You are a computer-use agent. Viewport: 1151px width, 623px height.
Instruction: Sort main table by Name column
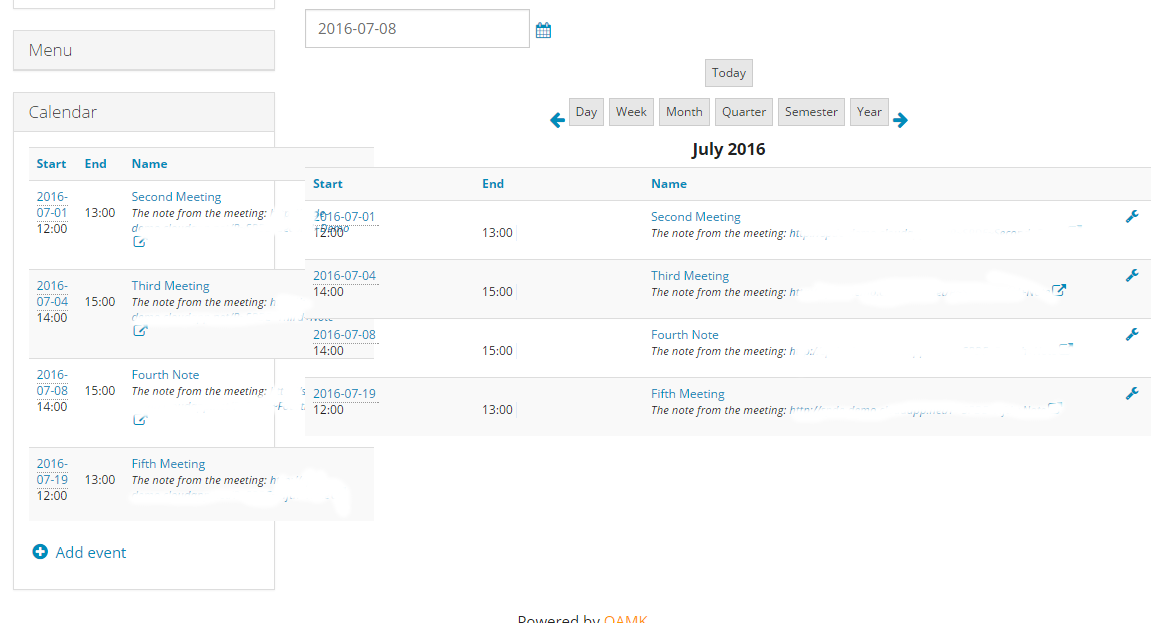(x=669, y=183)
